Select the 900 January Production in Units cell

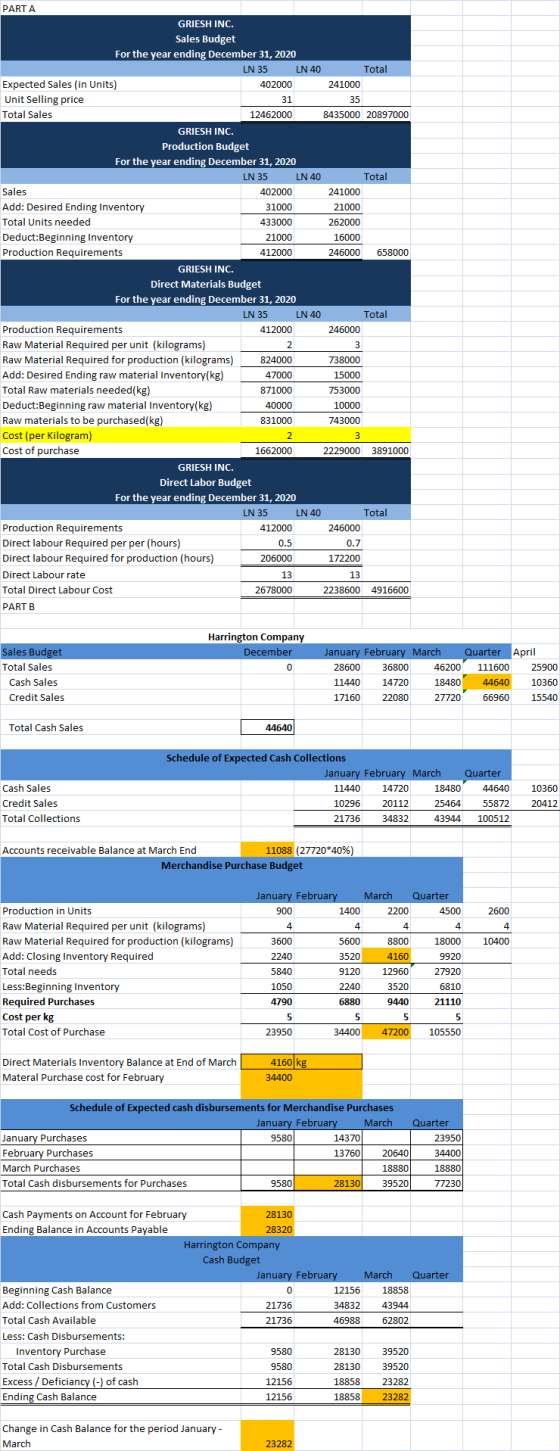[x=284, y=911]
